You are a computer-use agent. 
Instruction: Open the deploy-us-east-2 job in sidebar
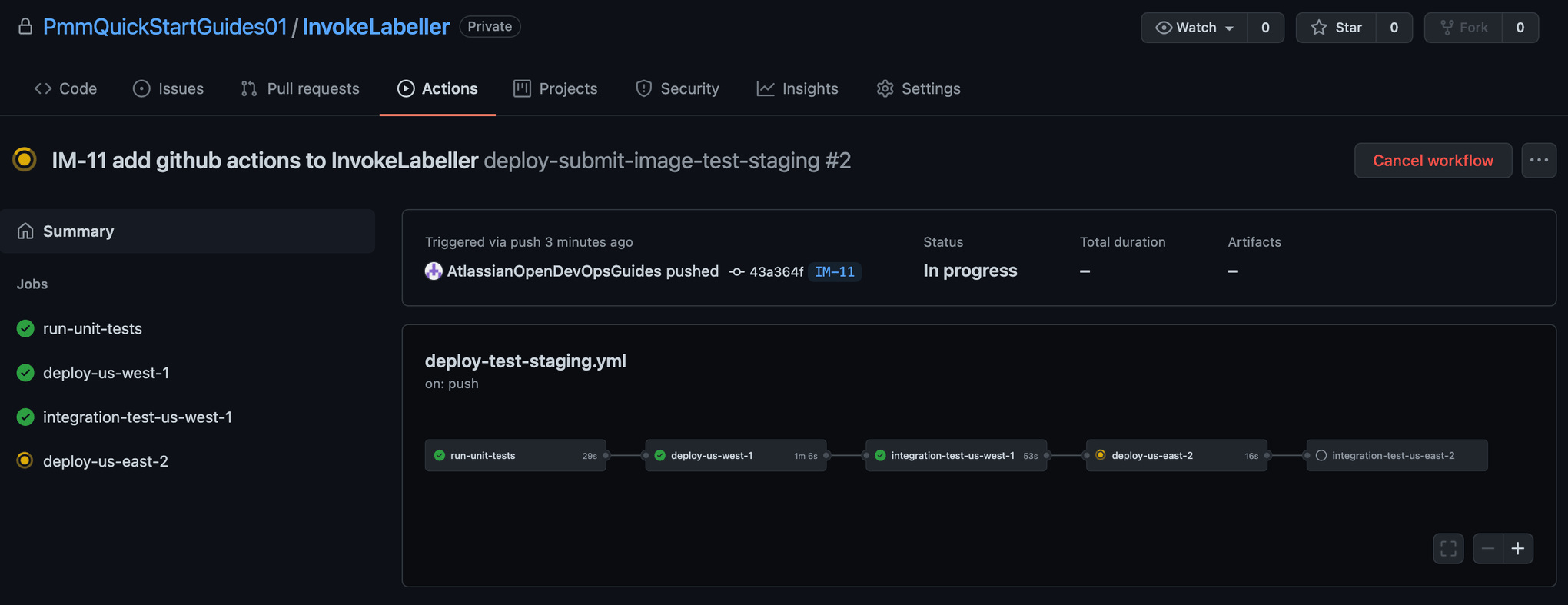(x=105, y=461)
